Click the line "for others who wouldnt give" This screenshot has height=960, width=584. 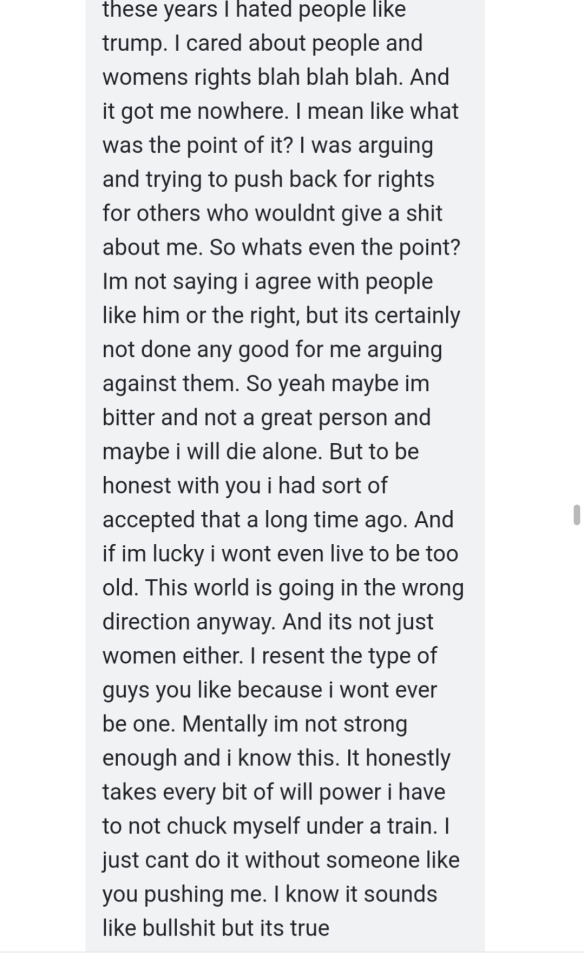[x=242, y=213]
